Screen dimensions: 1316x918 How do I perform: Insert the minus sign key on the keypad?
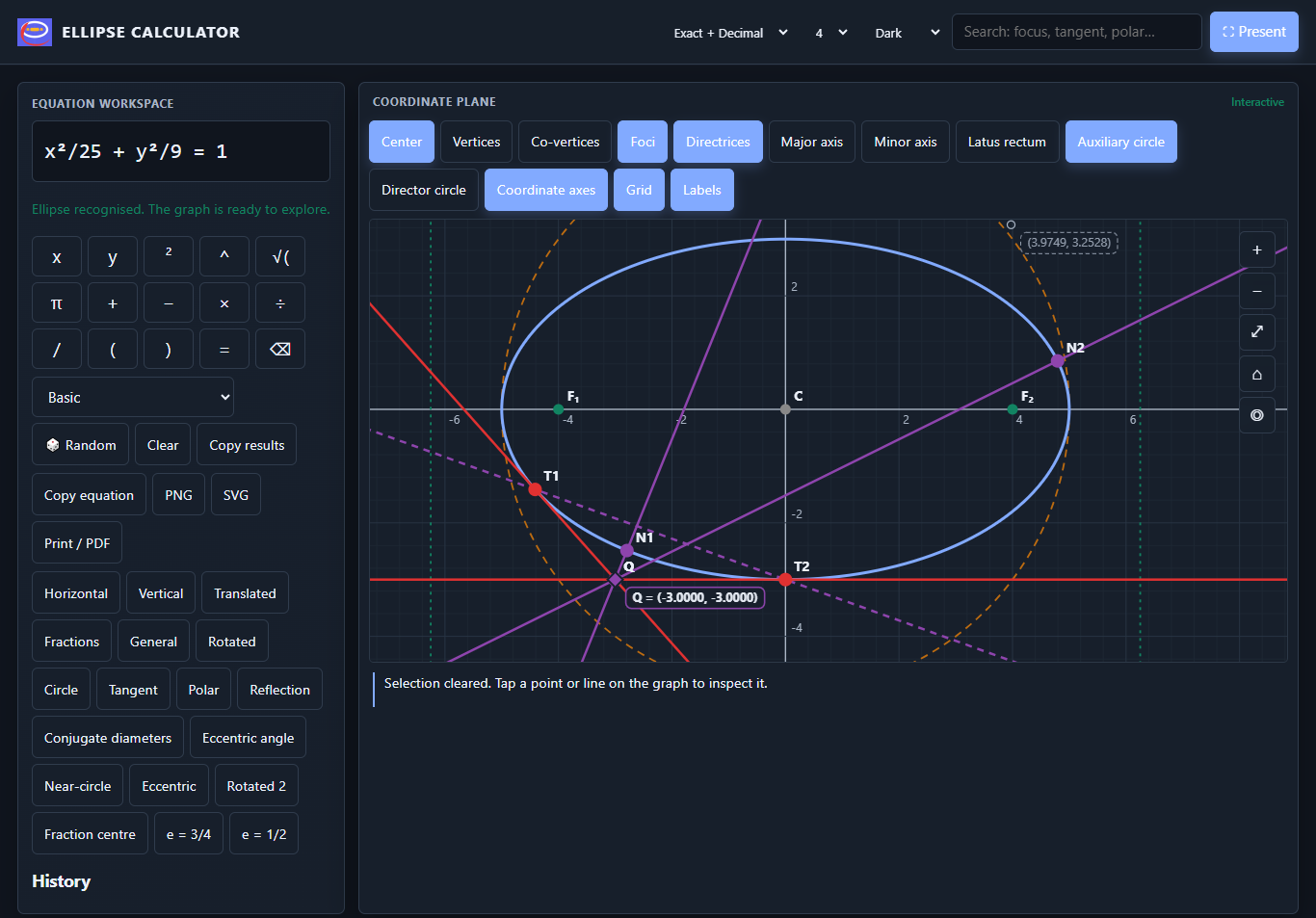[169, 302]
